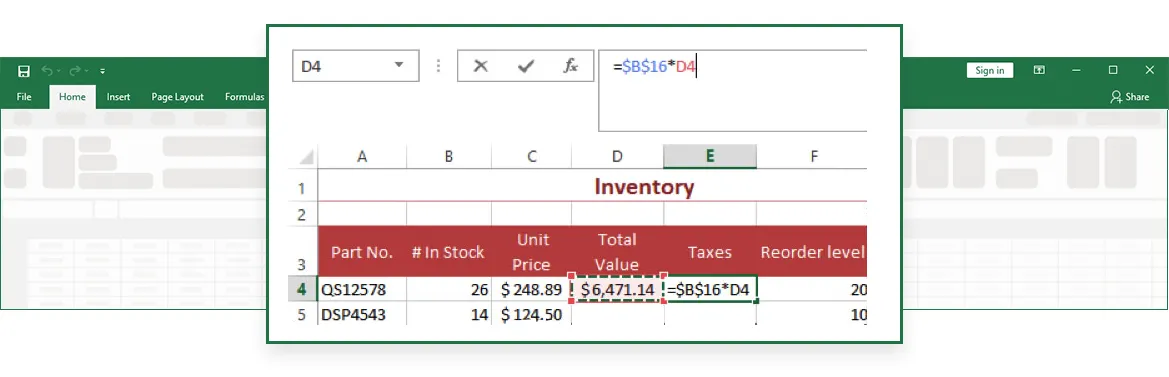Click the Sign in button
Image resolution: width=1169 pixels, height=377 pixels.
pos(990,70)
